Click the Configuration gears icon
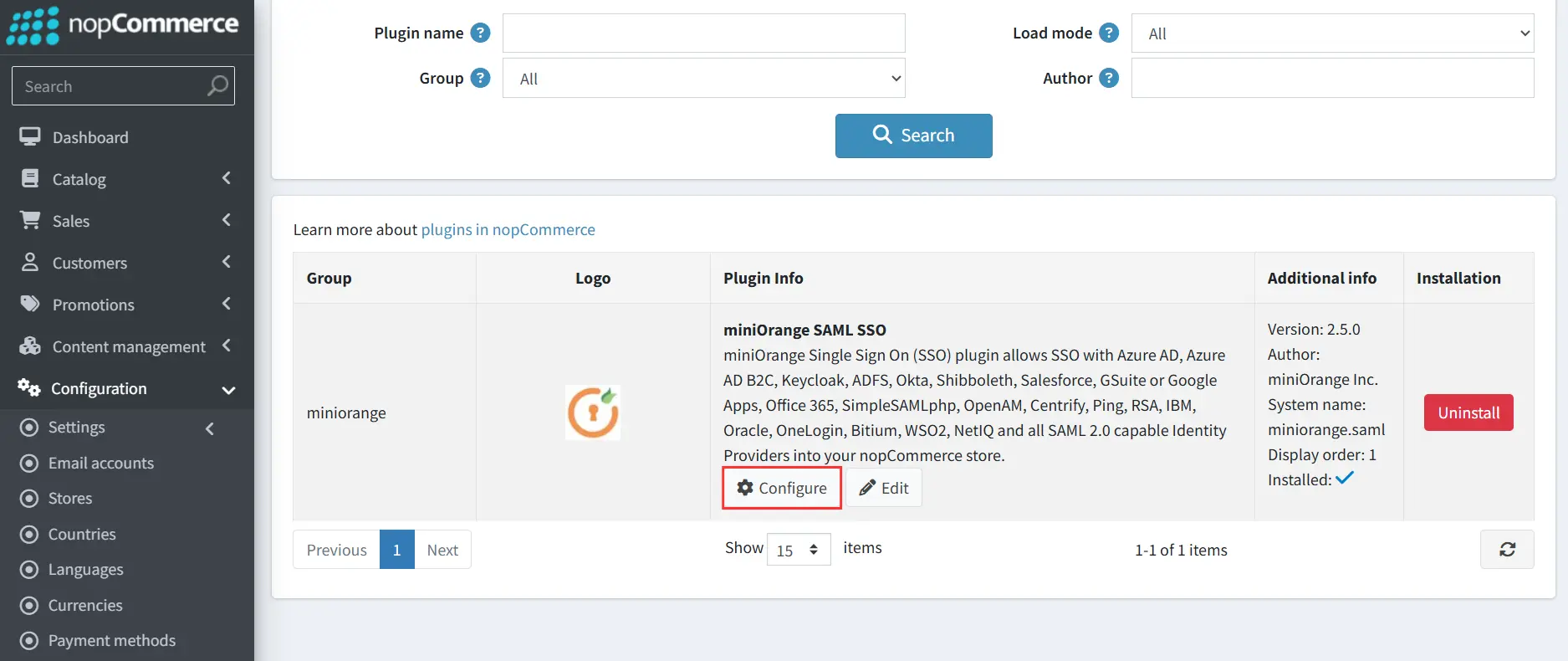 (x=29, y=387)
